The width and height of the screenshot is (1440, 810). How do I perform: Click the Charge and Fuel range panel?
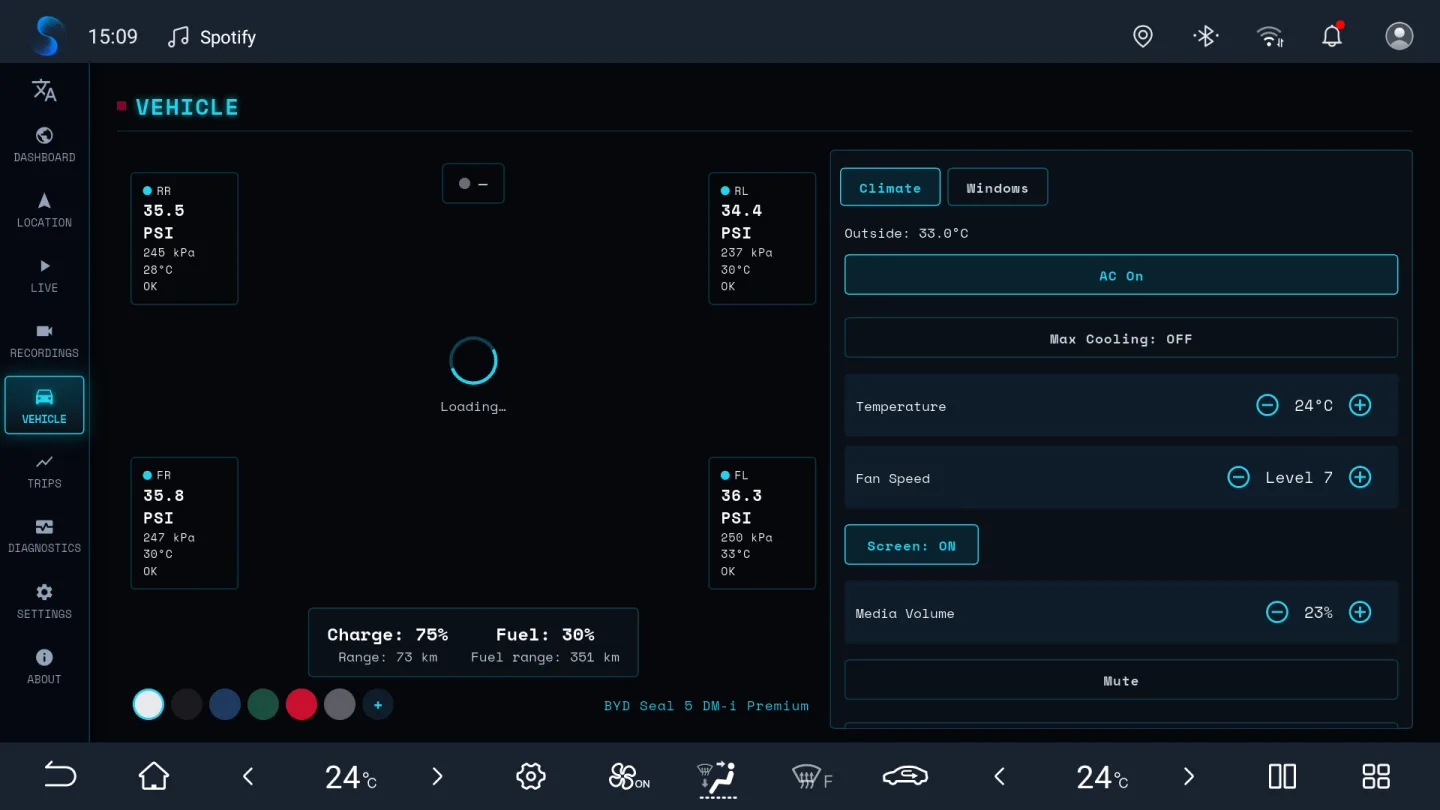[473, 642]
